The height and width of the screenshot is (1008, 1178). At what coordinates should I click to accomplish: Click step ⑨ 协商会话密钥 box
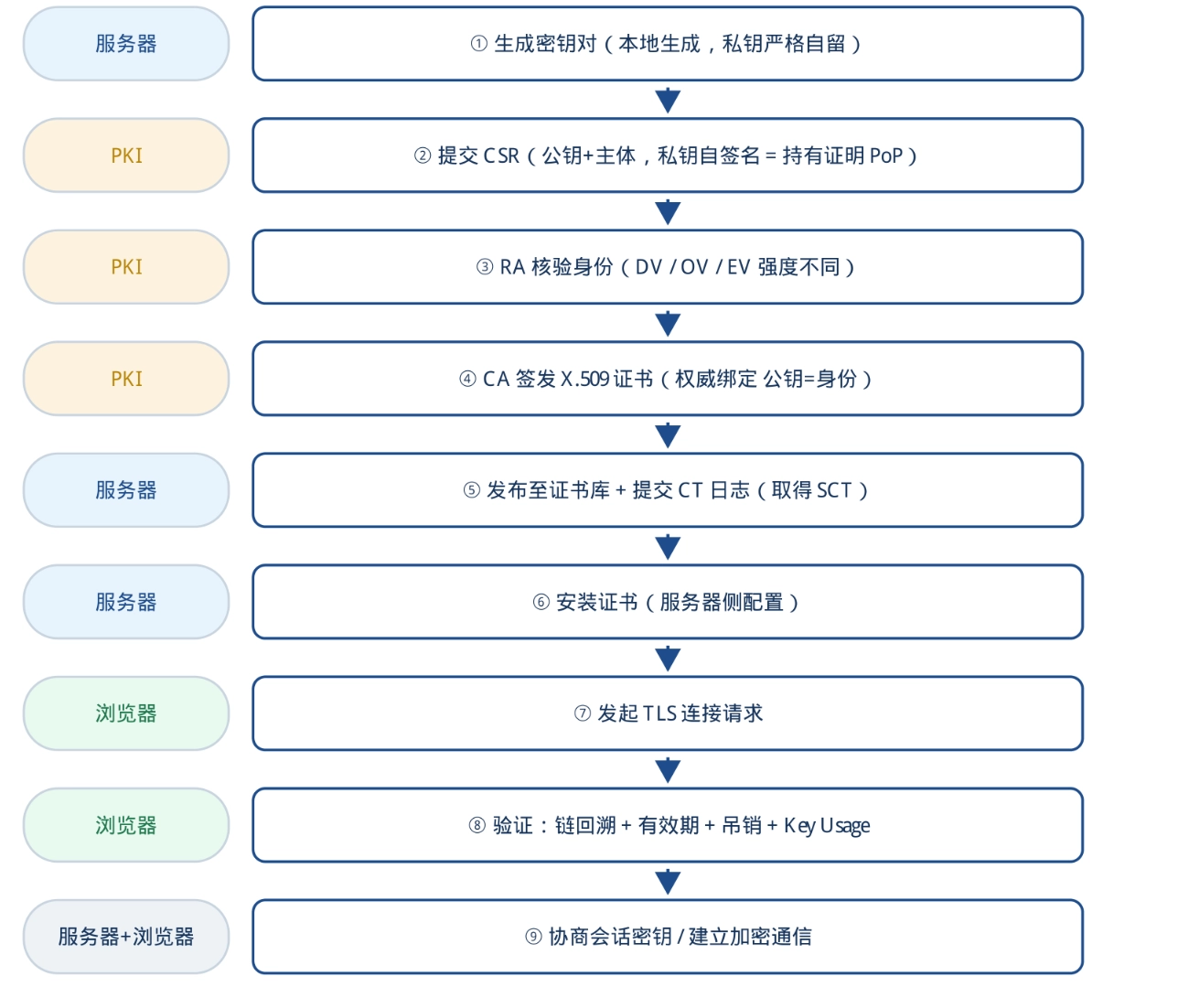(668, 937)
